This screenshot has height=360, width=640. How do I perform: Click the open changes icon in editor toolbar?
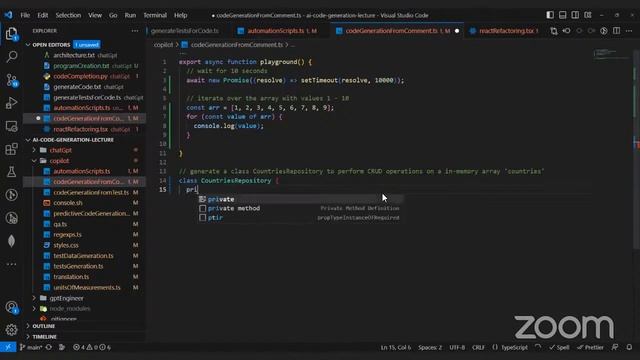[x=554, y=31]
